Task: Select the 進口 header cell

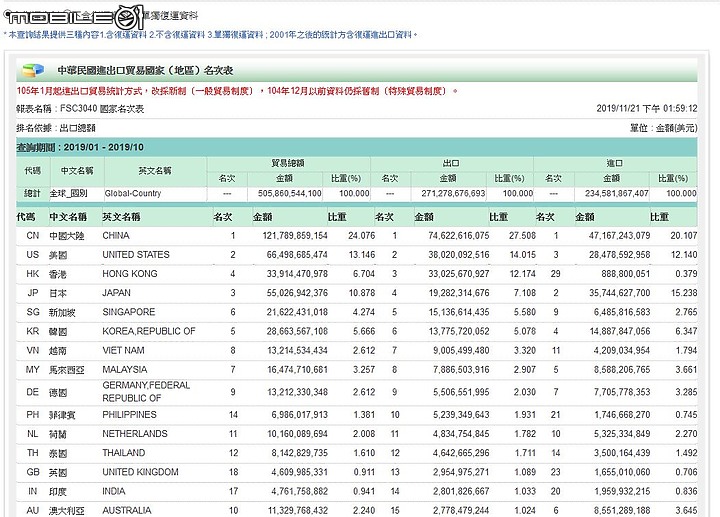Action: click(x=614, y=161)
